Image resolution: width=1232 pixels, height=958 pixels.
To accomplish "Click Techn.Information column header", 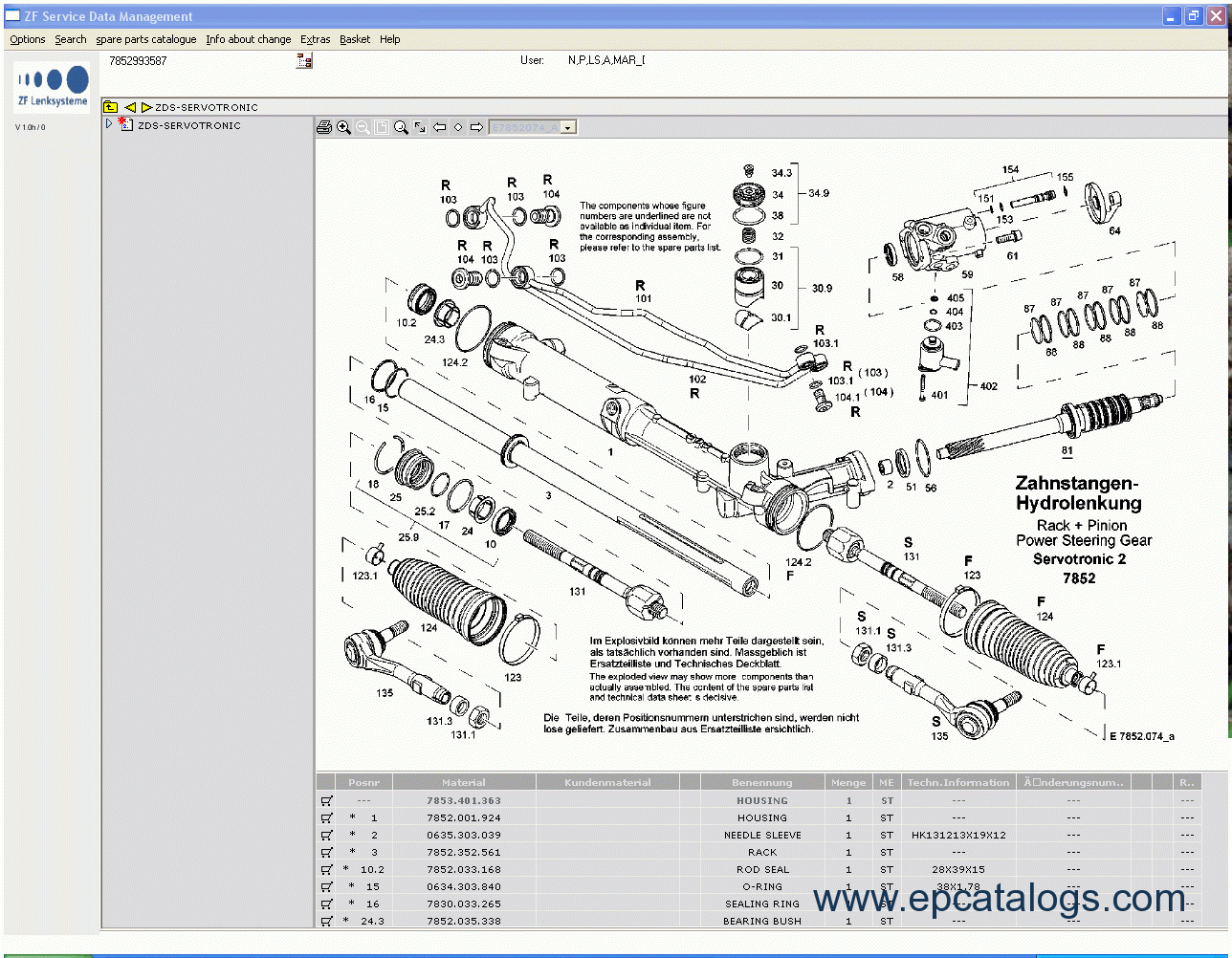I will pyautogui.click(x=958, y=782).
